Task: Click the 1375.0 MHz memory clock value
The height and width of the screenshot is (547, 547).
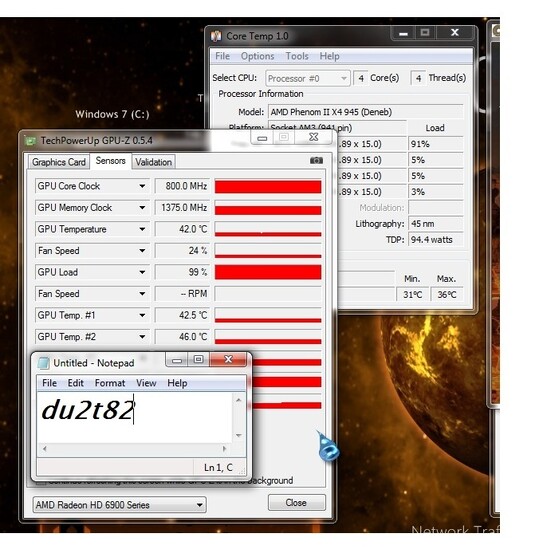Action: click(x=182, y=208)
